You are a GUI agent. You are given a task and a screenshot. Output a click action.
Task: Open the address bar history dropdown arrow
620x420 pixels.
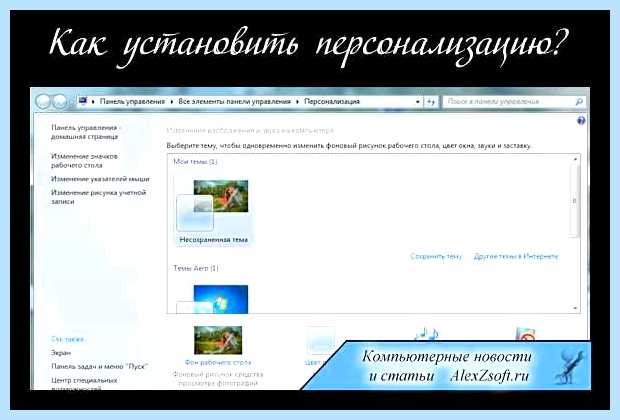pyautogui.click(x=418, y=102)
